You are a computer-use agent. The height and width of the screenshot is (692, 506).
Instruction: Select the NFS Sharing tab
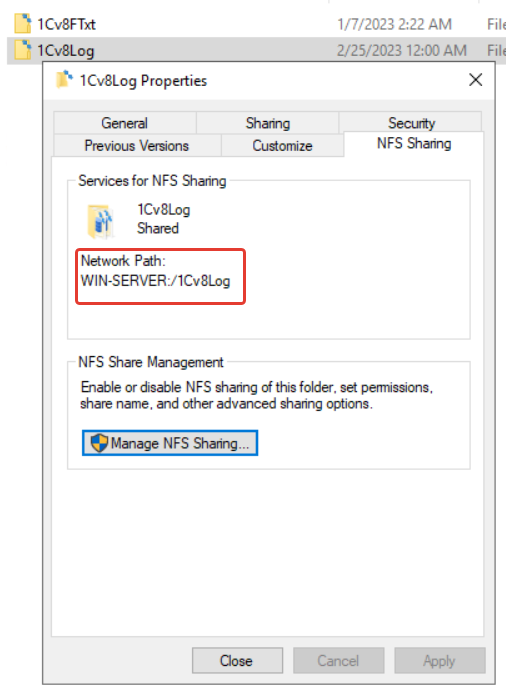(414, 143)
